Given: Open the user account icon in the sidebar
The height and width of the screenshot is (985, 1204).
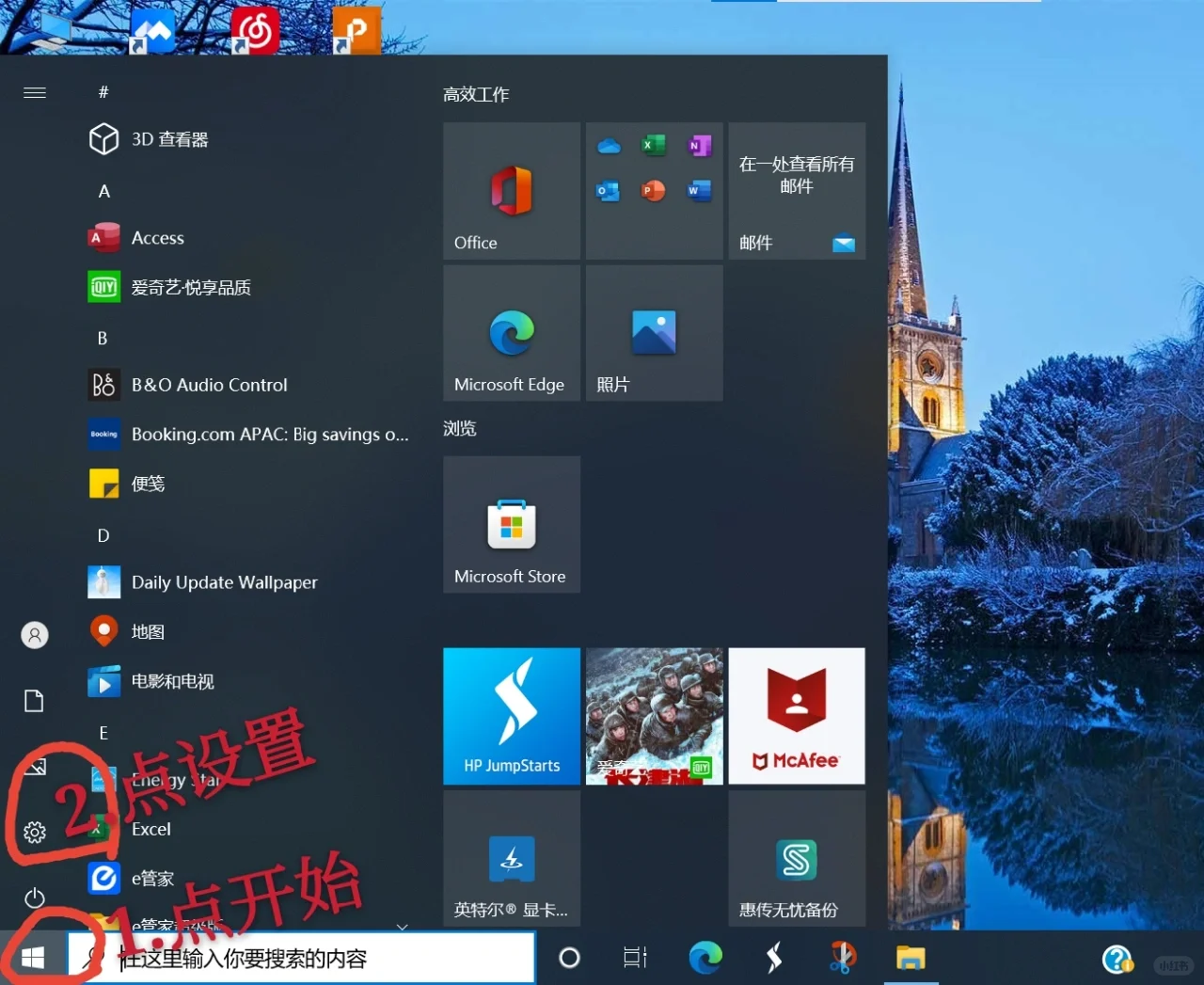Looking at the screenshot, I should tap(35, 635).
